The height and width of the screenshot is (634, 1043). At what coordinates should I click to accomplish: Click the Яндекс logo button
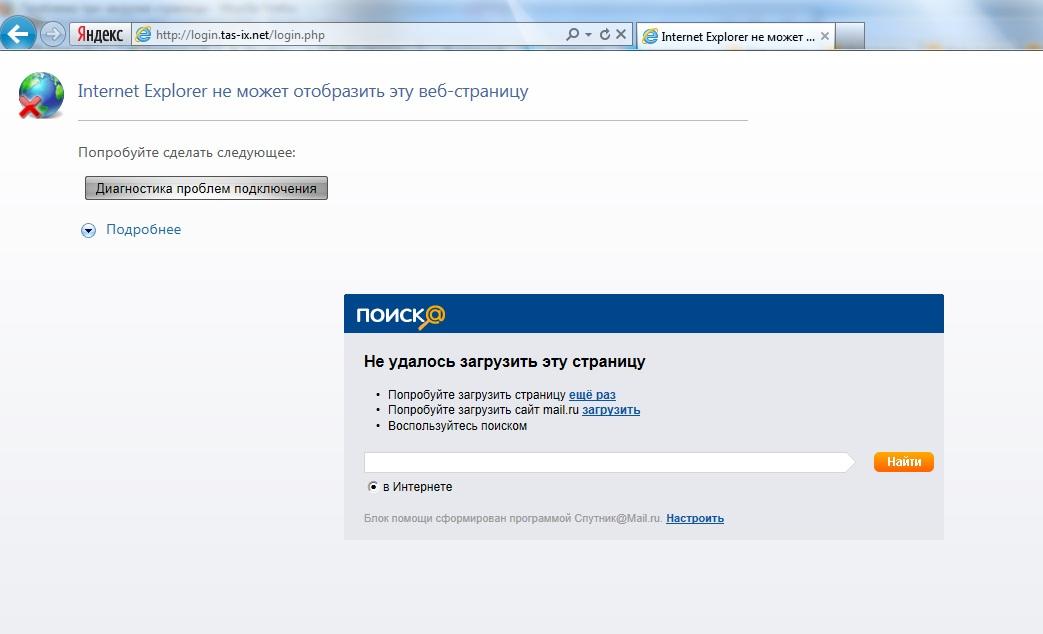pyautogui.click(x=99, y=35)
